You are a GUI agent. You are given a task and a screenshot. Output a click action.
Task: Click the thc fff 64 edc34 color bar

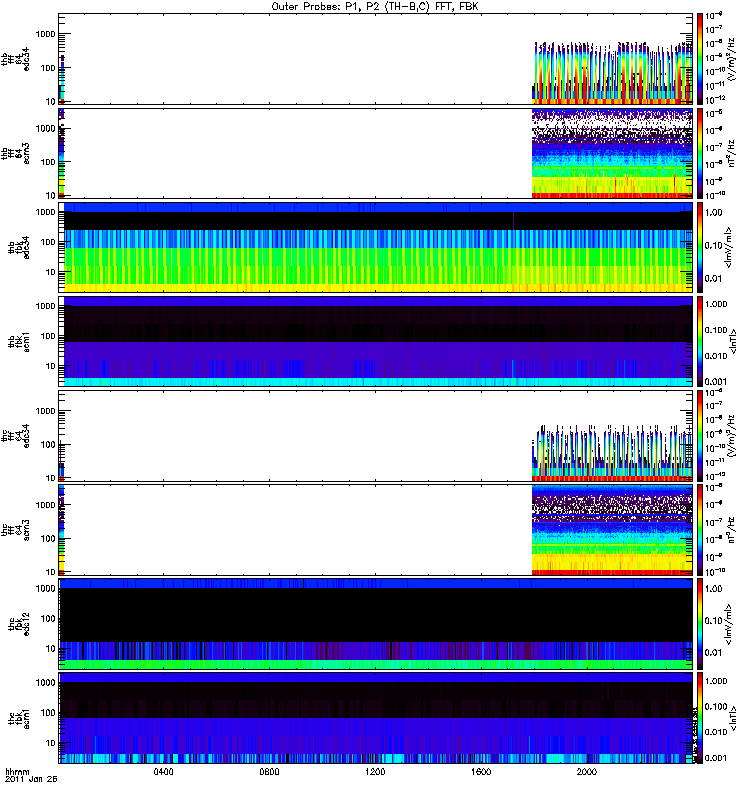[x=700, y=436]
